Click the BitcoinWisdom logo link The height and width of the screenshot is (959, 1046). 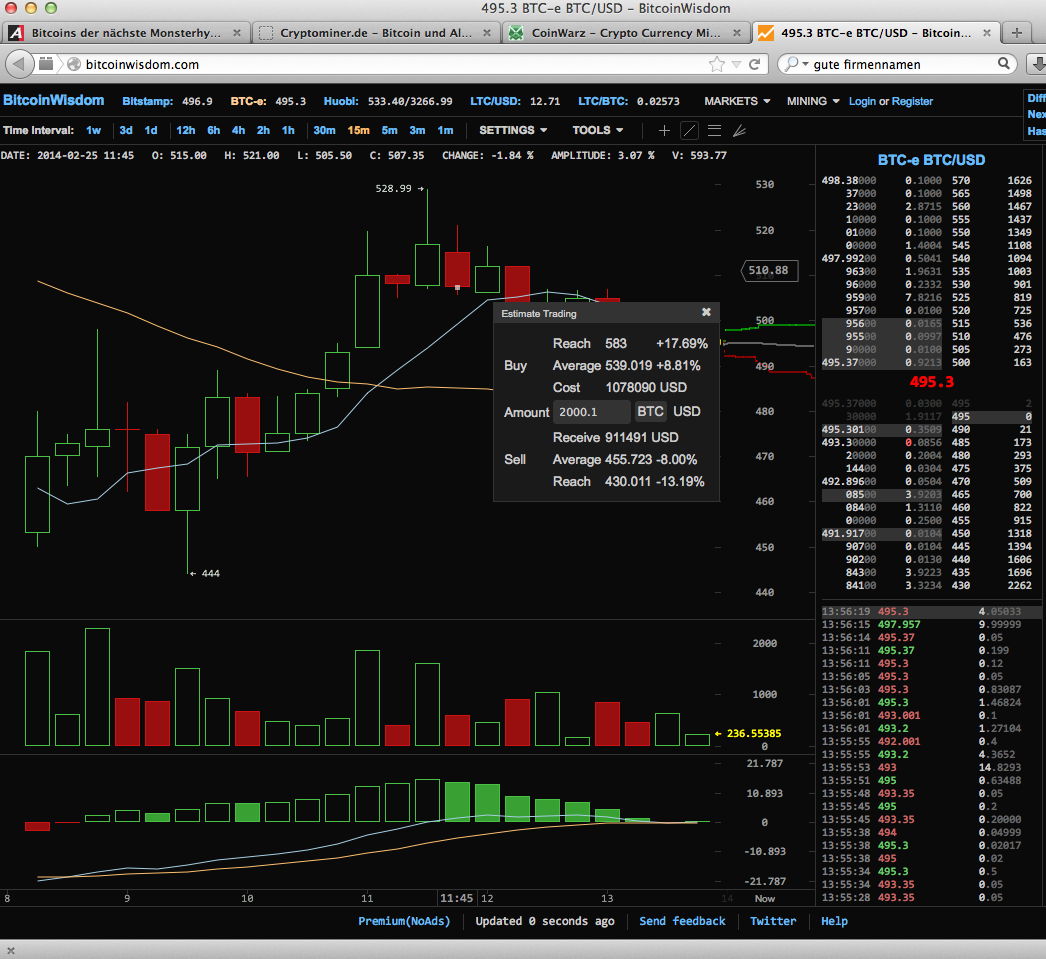coord(53,100)
